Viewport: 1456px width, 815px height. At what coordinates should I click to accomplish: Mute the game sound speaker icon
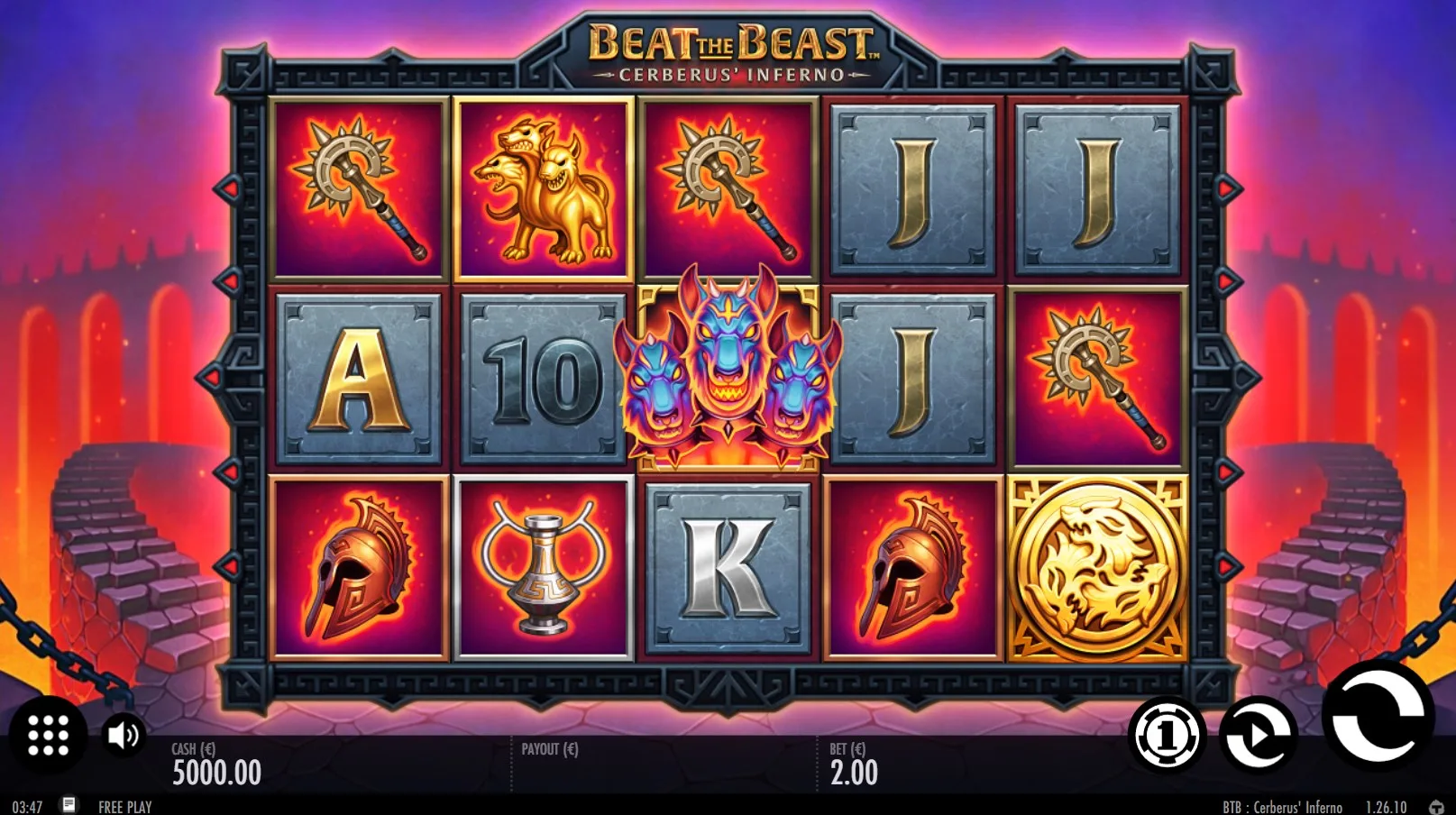coord(124,736)
